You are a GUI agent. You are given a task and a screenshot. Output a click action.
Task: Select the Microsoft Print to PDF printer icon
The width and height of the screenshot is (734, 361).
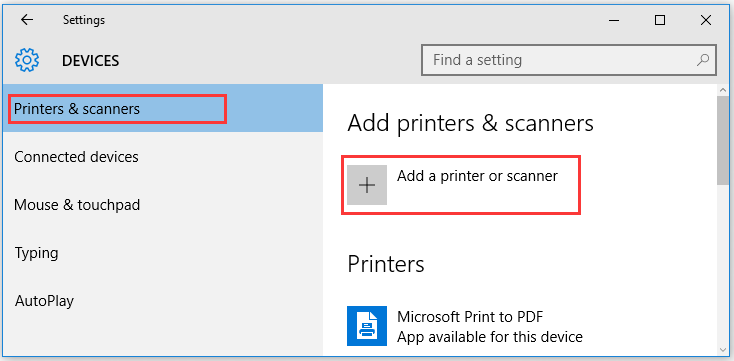tap(367, 326)
